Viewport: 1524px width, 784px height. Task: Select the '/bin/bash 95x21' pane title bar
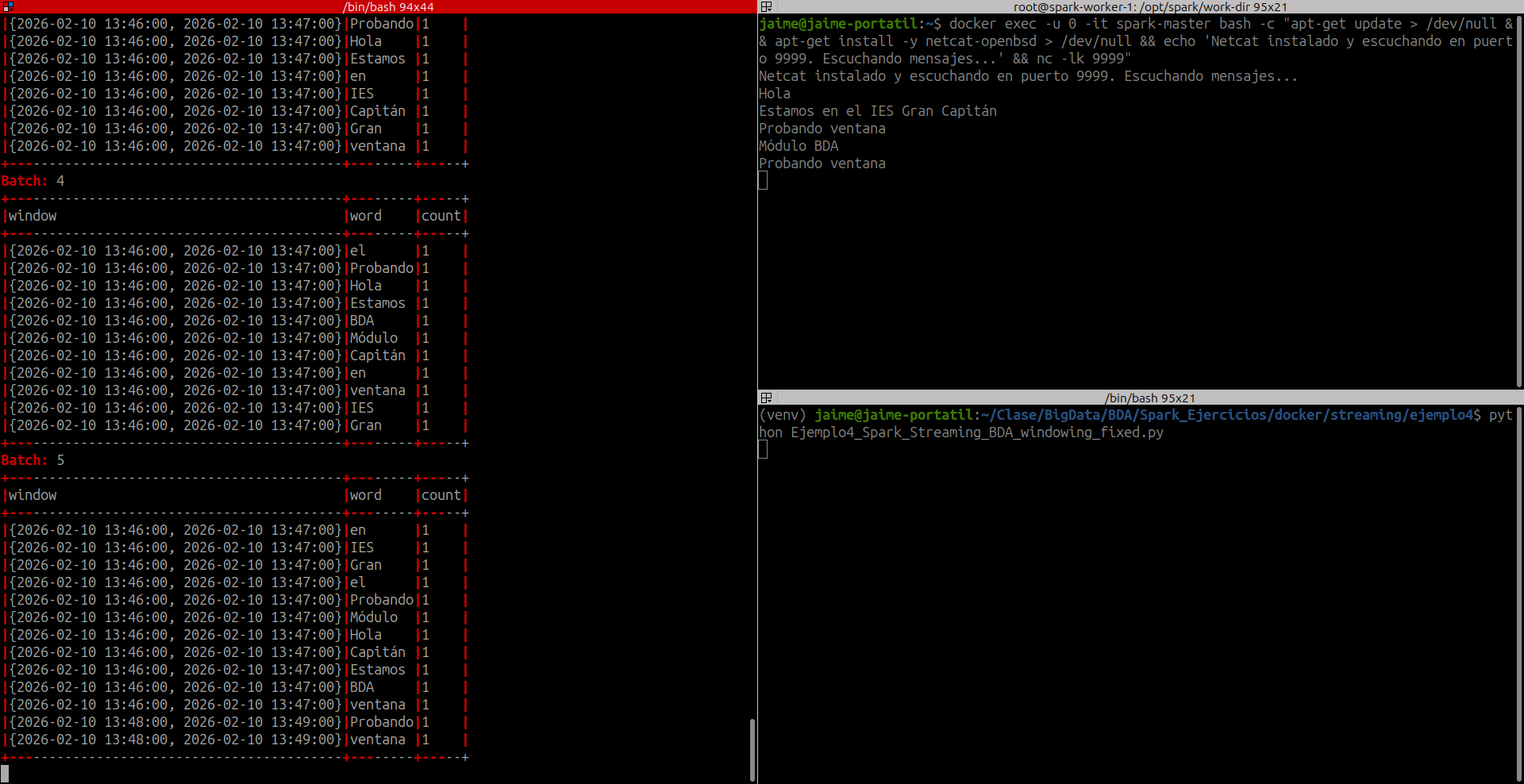click(1149, 398)
